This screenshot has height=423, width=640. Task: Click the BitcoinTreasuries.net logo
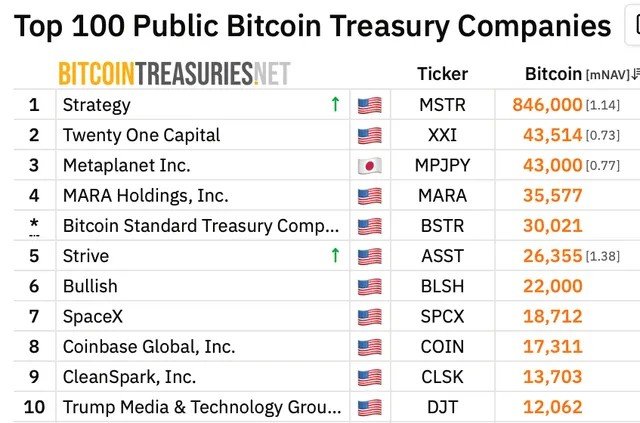[x=174, y=73]
